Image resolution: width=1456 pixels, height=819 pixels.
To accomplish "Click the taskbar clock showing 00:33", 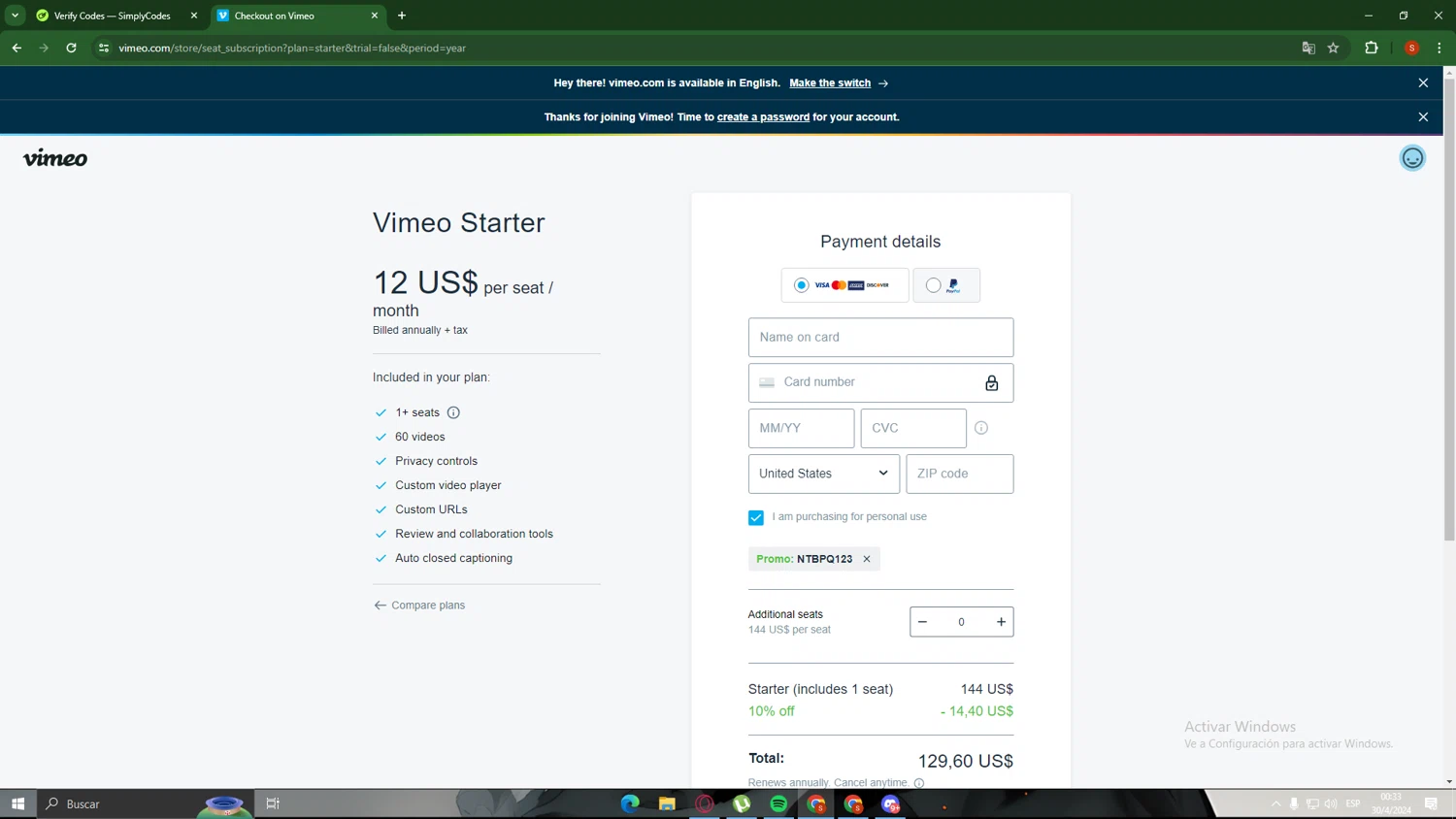I will click(x=1391, y=803).
